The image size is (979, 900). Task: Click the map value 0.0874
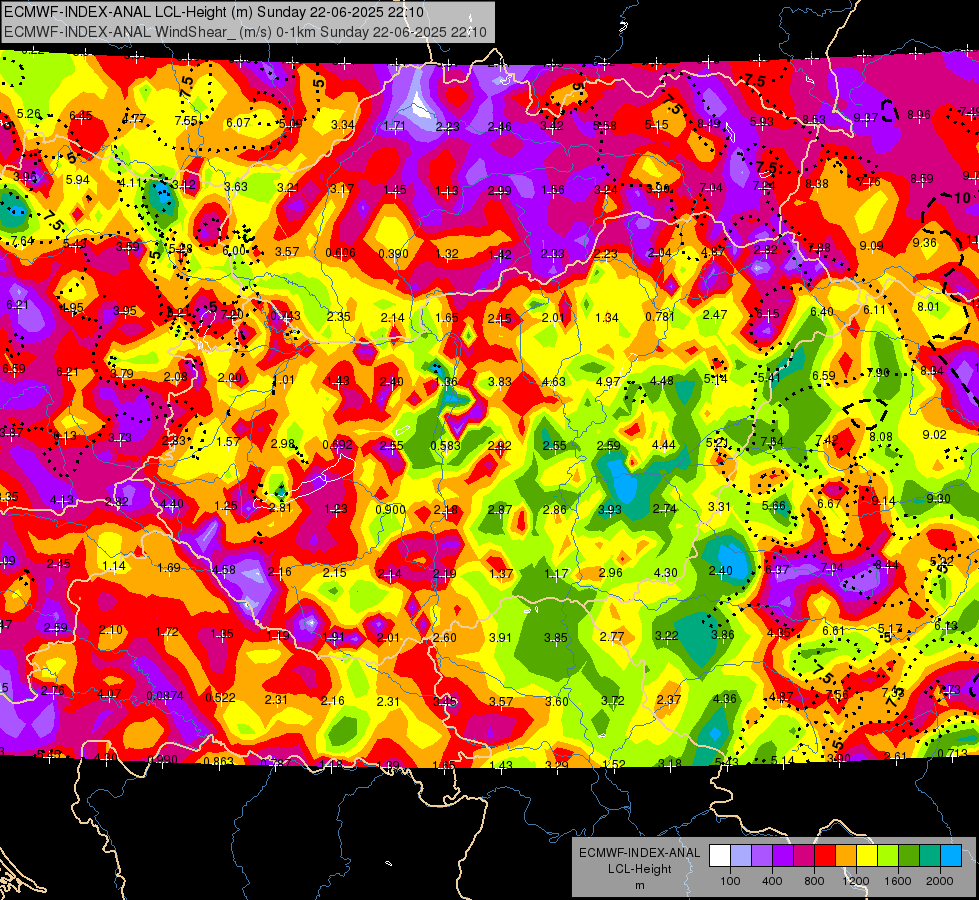point(165,696)
